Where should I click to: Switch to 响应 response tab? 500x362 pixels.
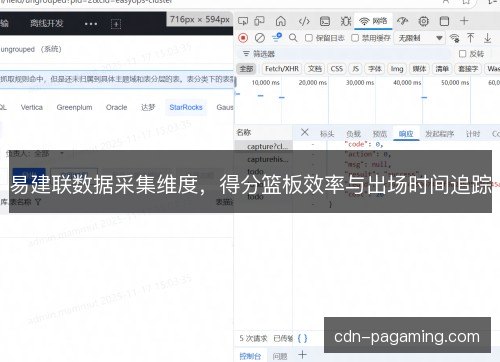pyautogui.click(x=406, y=134)
